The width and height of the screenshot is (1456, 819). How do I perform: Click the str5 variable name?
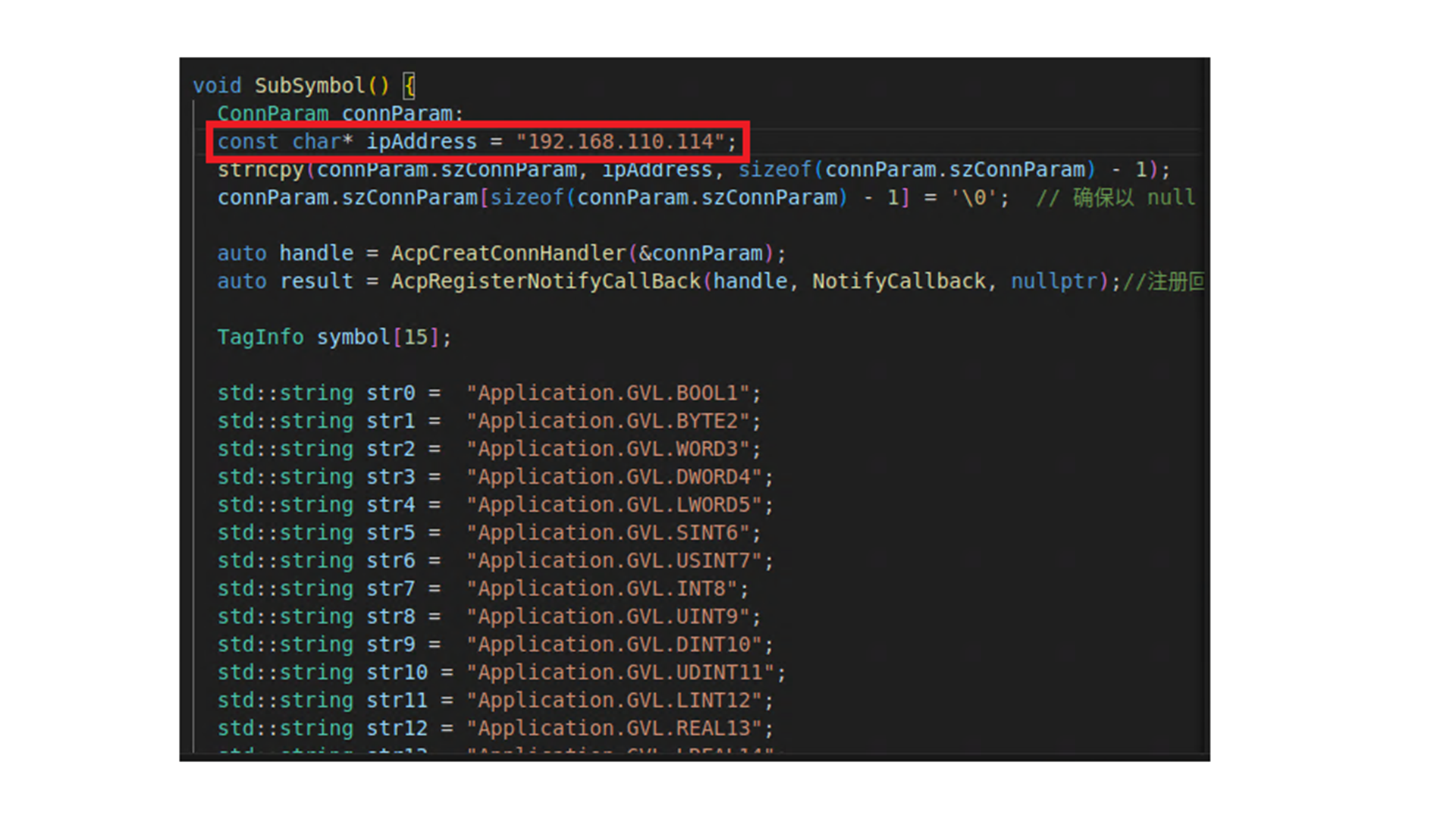[x=391, y=533]
